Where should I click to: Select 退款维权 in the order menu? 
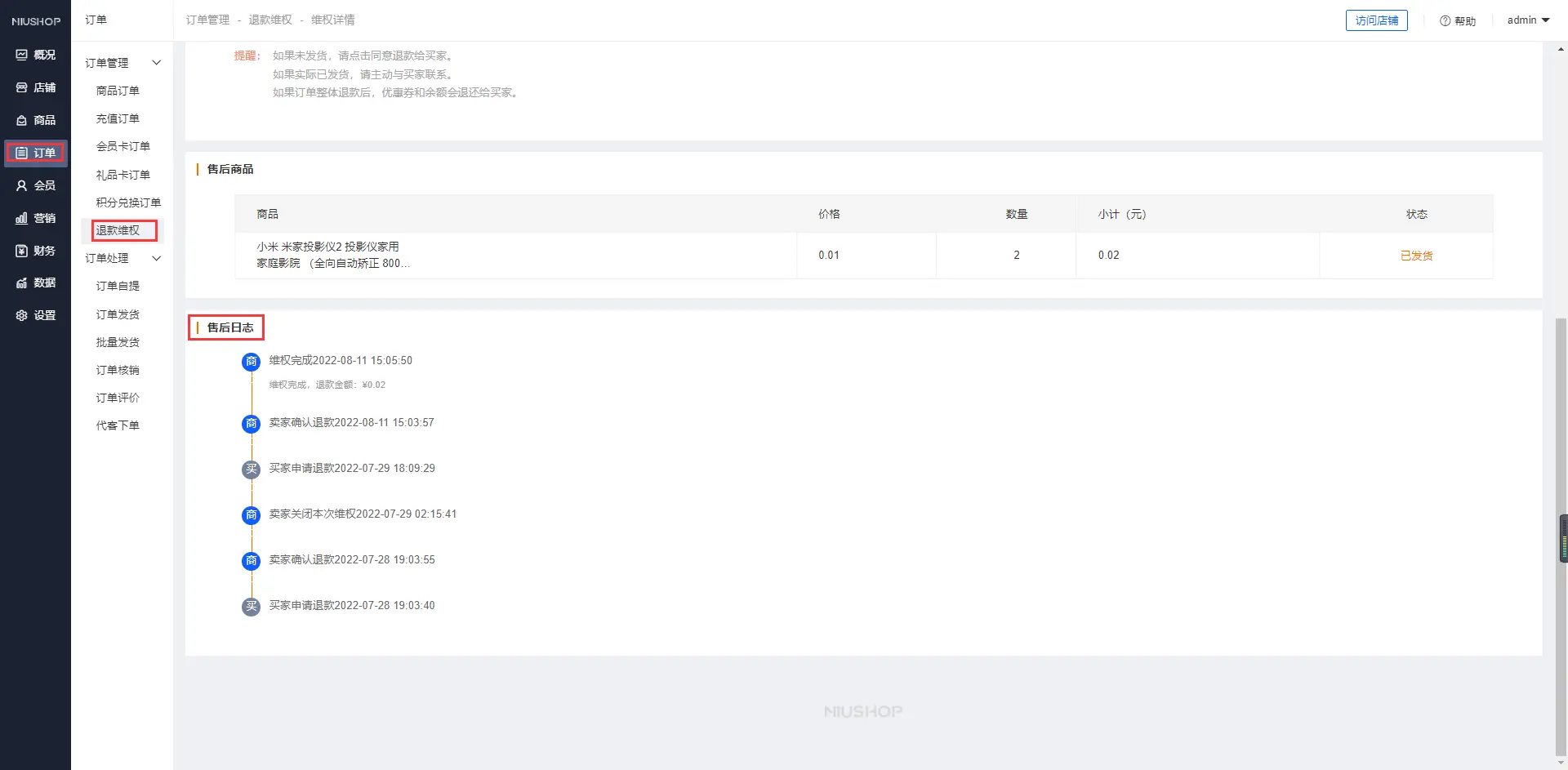(118, 230)
